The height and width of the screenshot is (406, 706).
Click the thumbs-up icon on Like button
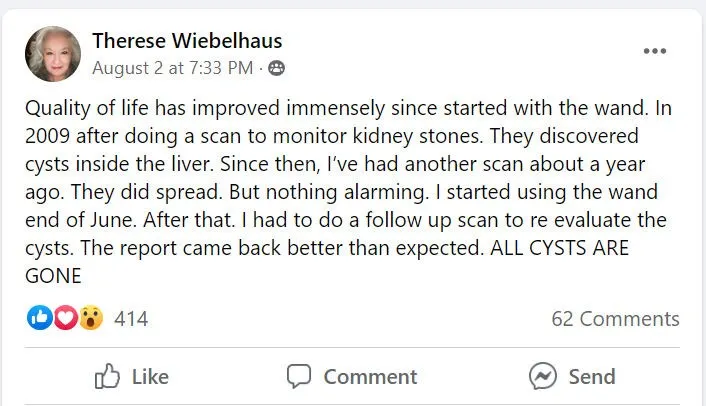click(x=107, y=376)
